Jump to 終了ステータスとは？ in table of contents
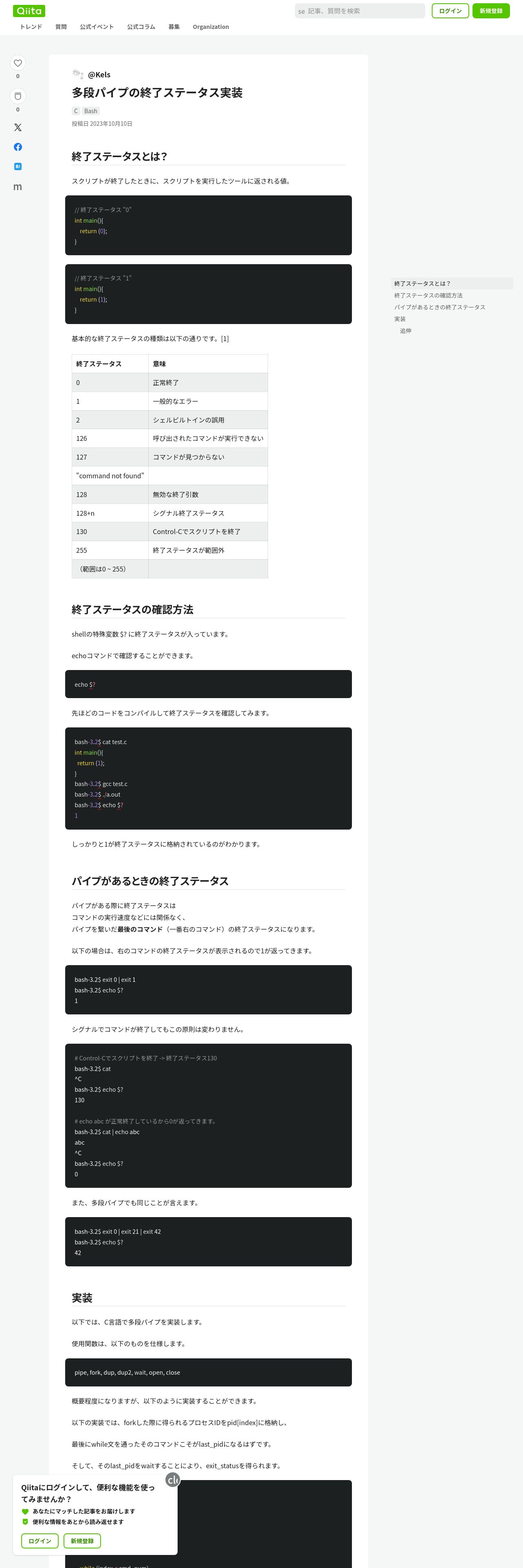Viewport: 523px width, 1568px height. click(452, 284)
